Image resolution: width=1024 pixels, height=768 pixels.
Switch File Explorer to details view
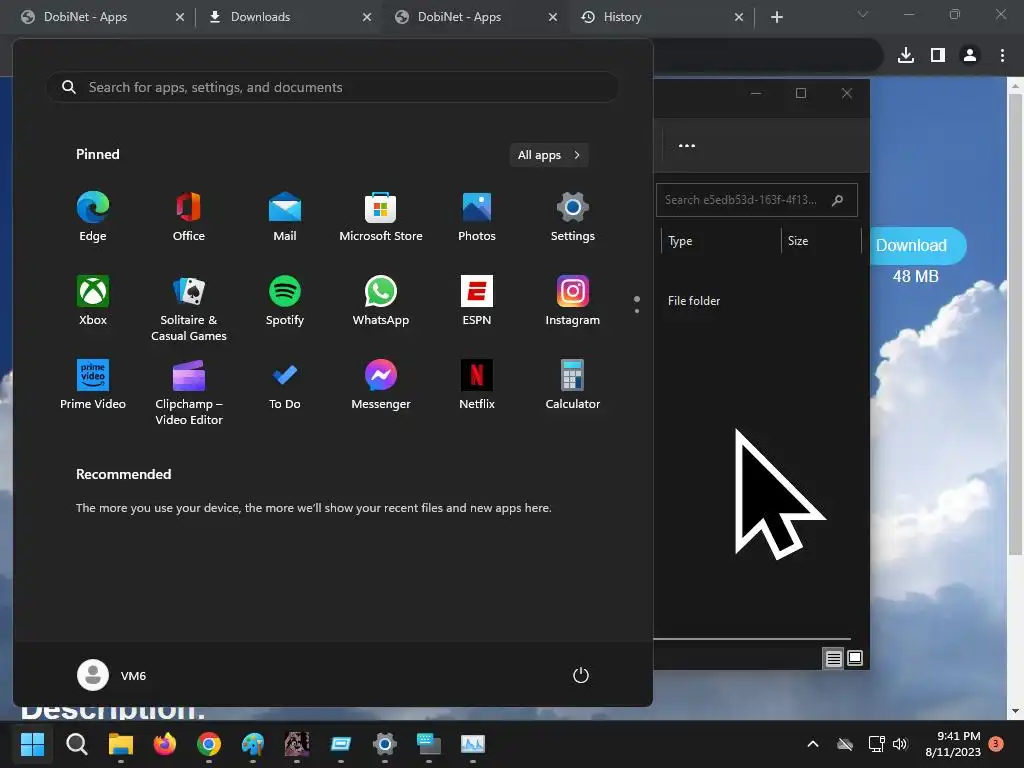(x=833, y=658)
